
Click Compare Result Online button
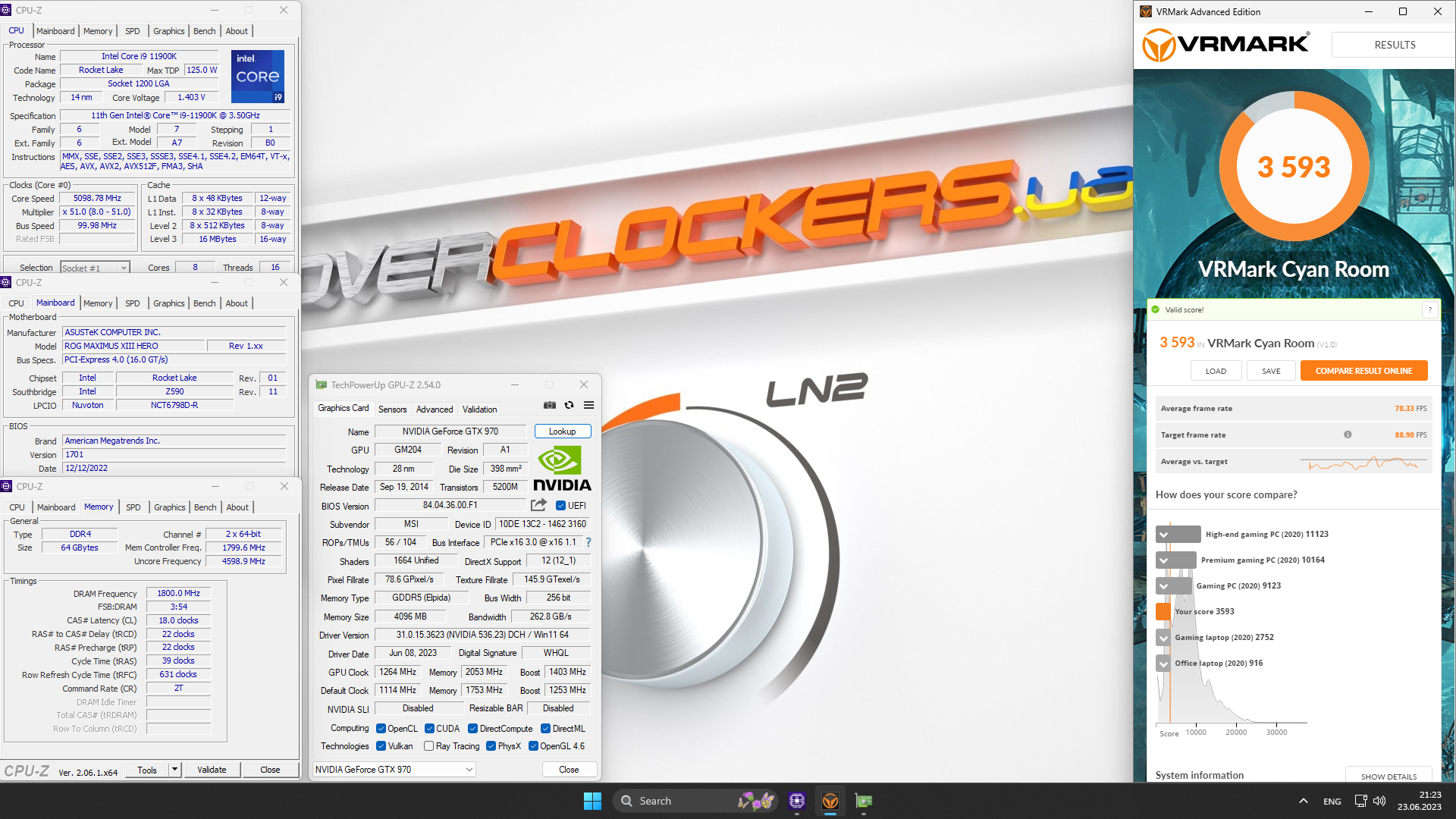[1363, 371]
